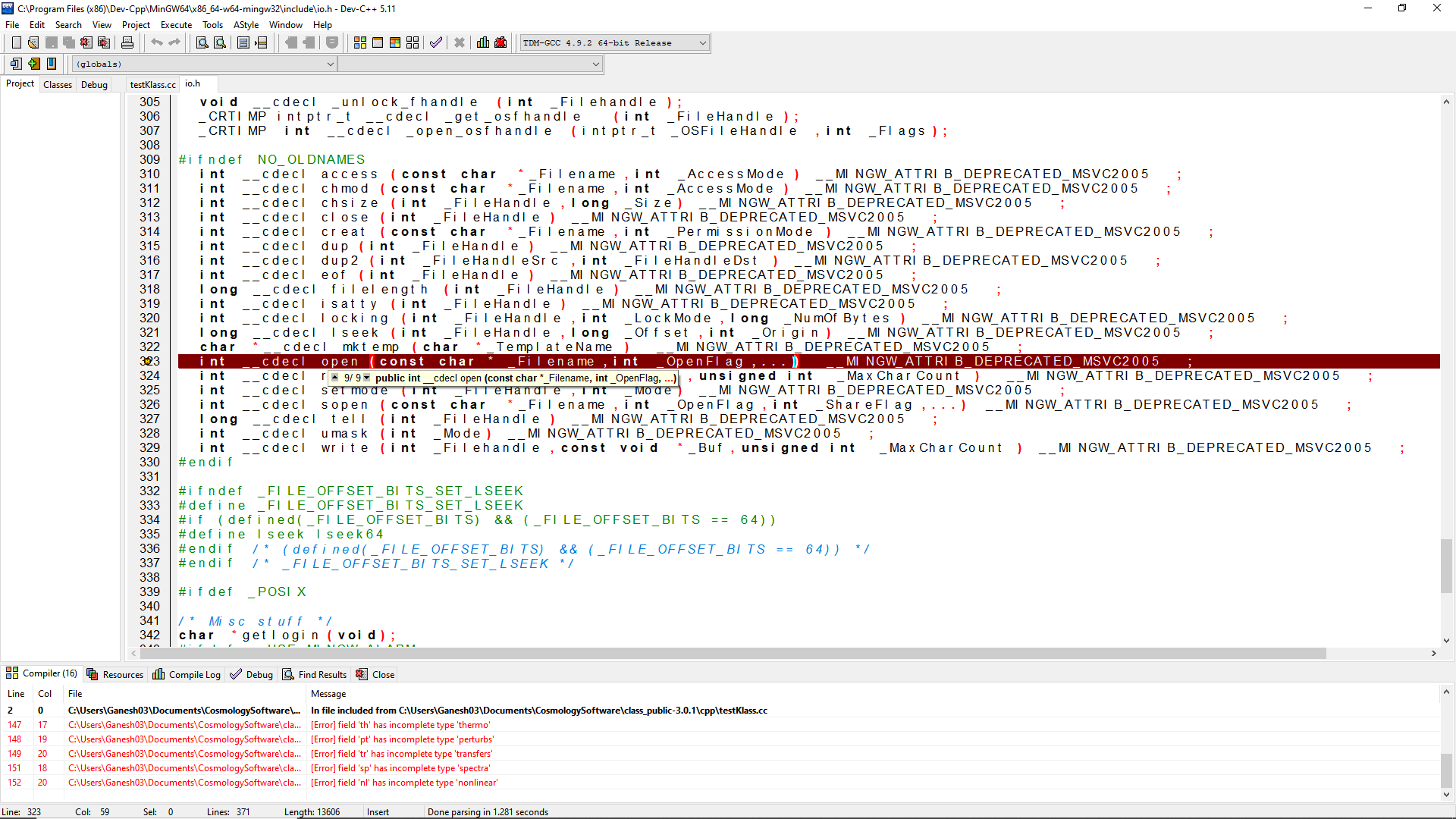Click the New file toolbar icon

coord(16,42)
